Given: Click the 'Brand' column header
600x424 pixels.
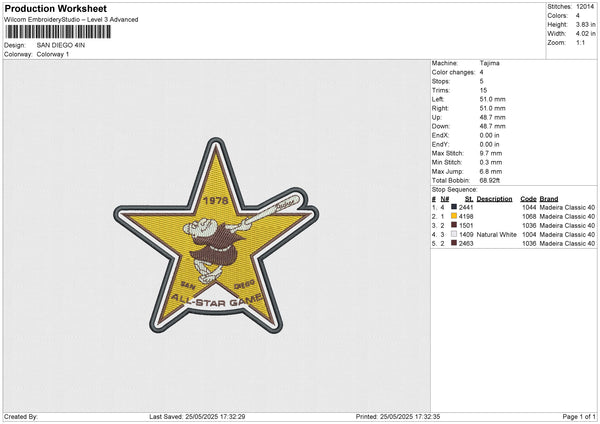Looking at the screenshot, I should pyautogui.click(x=549, y=199).
